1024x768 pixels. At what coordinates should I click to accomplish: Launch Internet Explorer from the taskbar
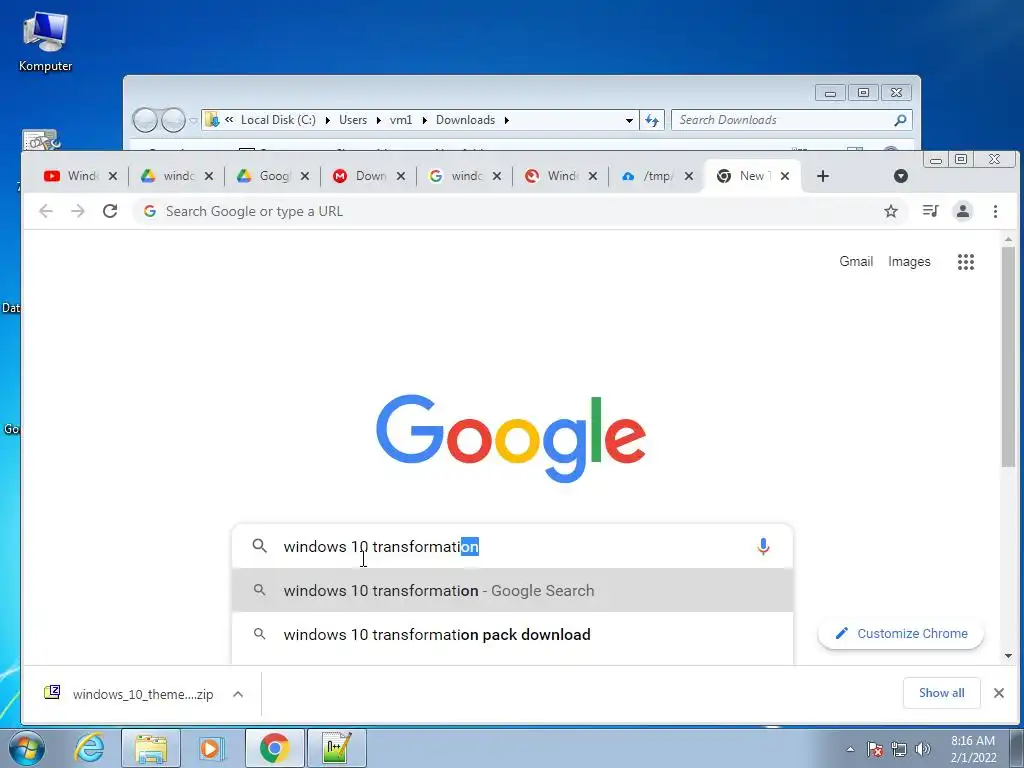[x=89, y=748]
